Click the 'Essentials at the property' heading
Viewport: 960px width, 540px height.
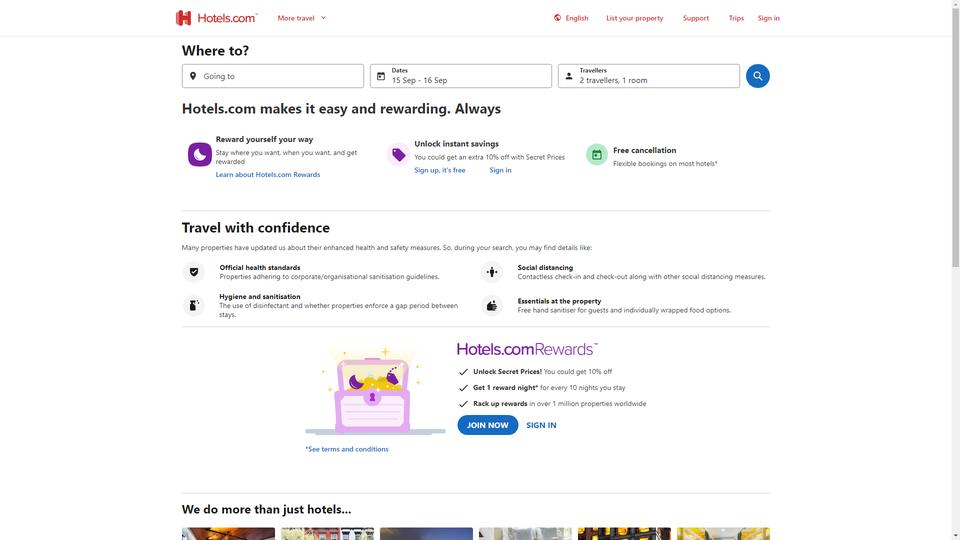[559, 301]
